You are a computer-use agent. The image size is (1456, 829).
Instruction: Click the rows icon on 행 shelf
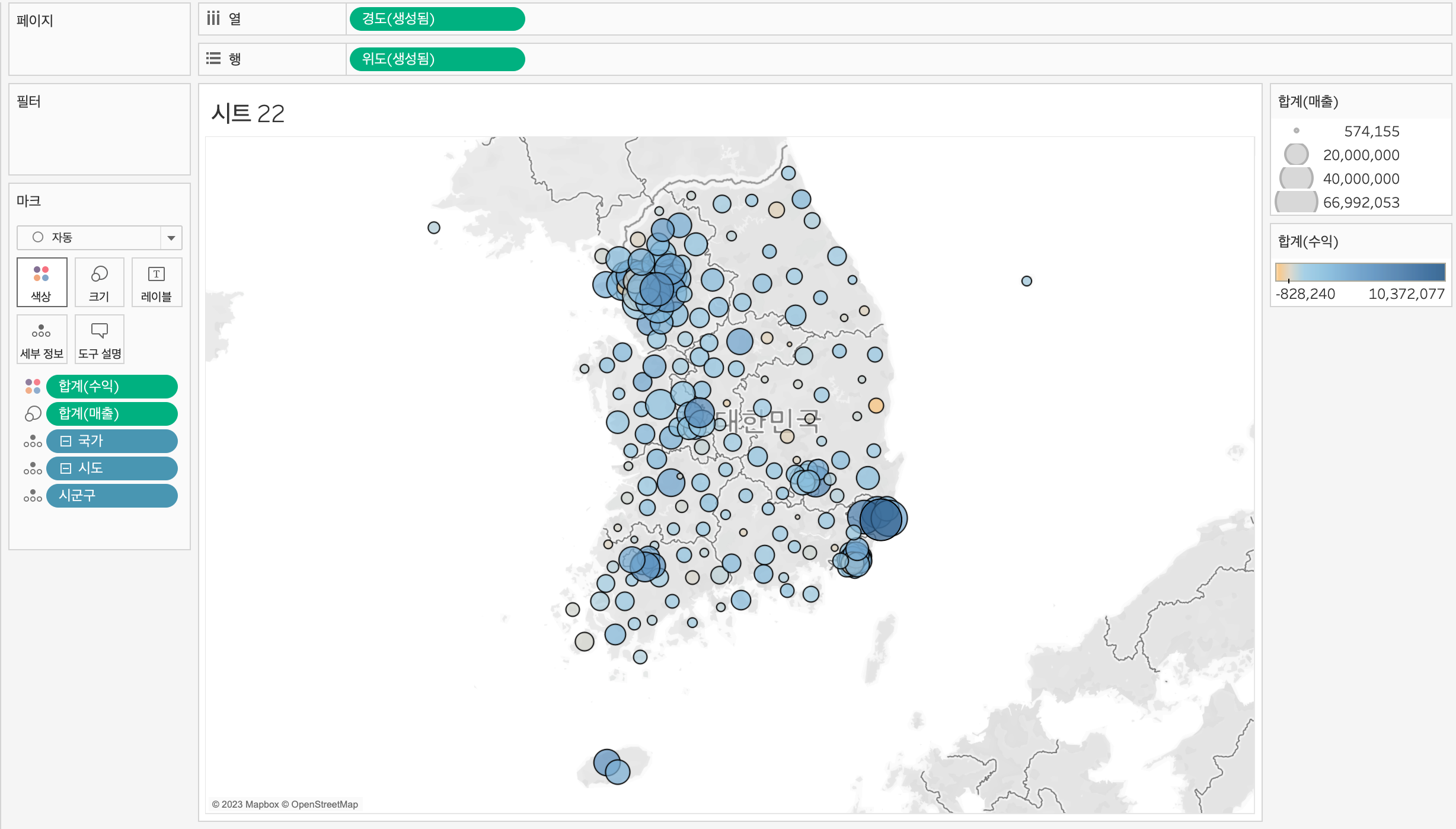(213, 59)
